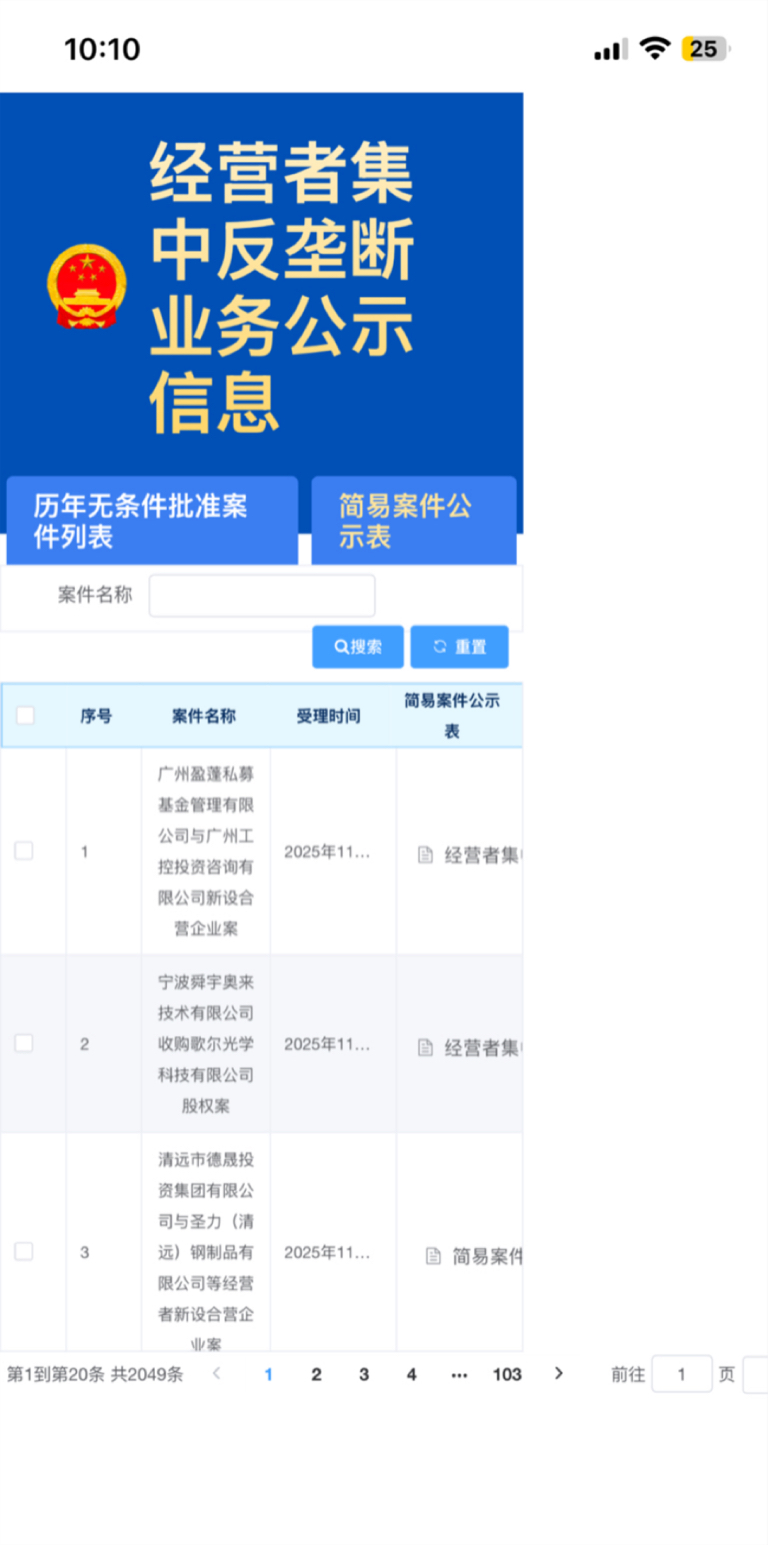Open the 历年无条件批准案件列表 tab
This screenshot has width=768, height=1546.
[152, 520]
